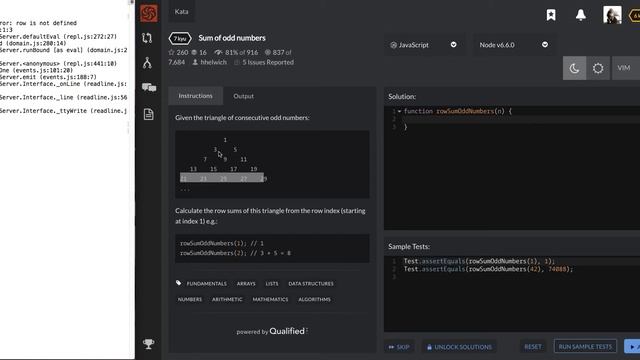Open the docs page sidebar icon
Image resolution: width=640 pixels, height=360 pixels.
(149, 114)
